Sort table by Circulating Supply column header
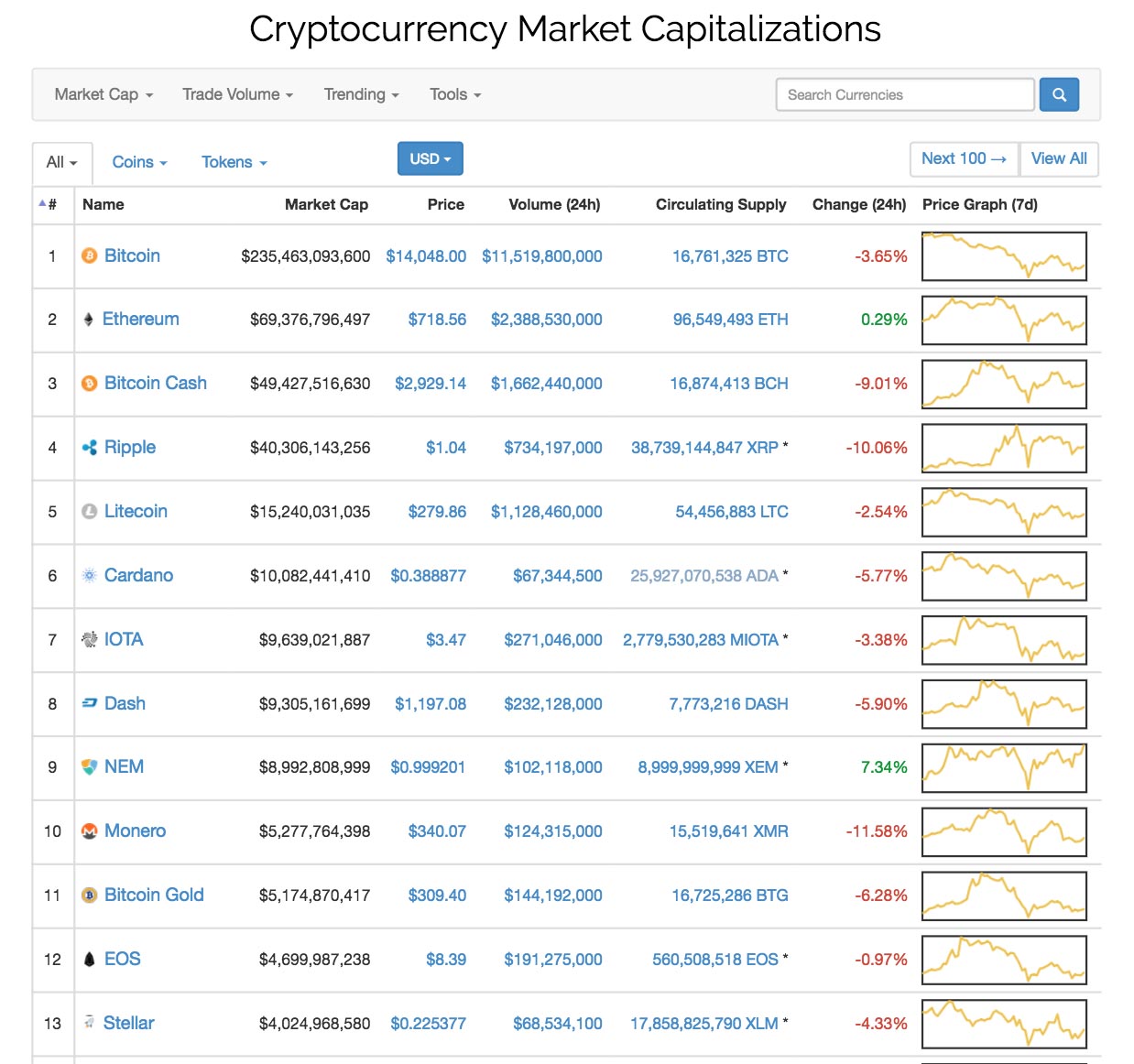The height and width of the screenshot is (1064, 1134). 721,204
